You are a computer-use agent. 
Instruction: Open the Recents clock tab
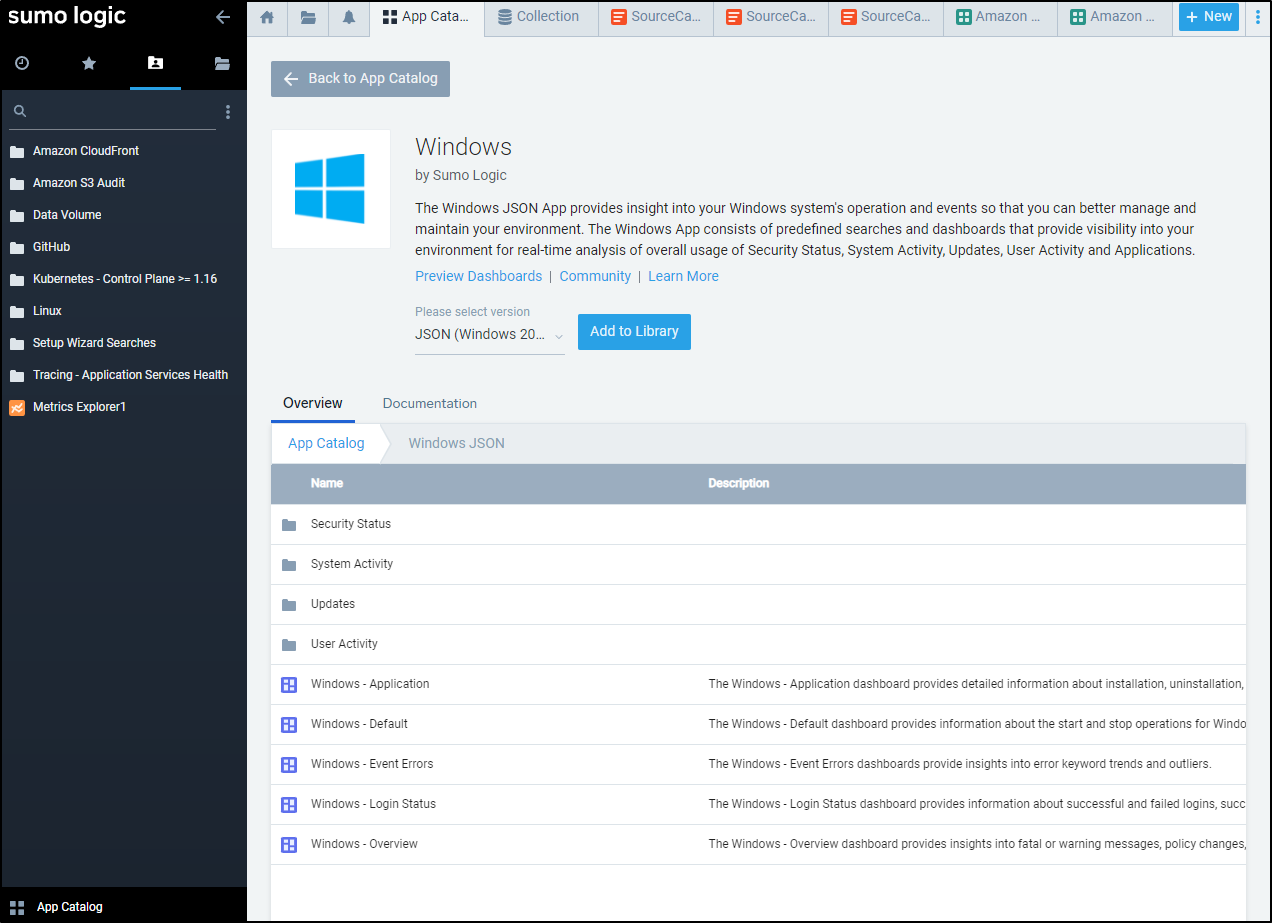click(22, 63)
